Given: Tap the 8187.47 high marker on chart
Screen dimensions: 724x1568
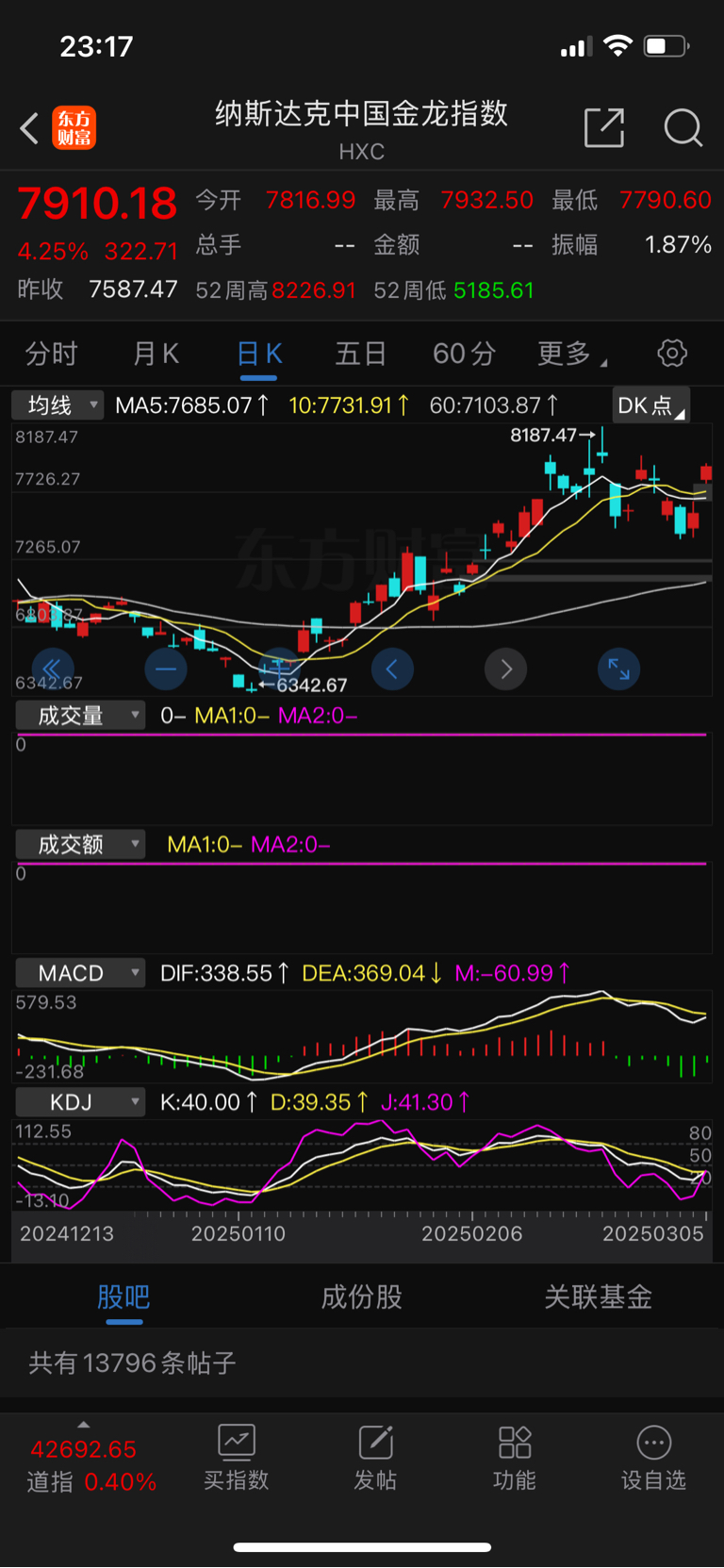Looking at the screenshot, I should coord(552,435).
